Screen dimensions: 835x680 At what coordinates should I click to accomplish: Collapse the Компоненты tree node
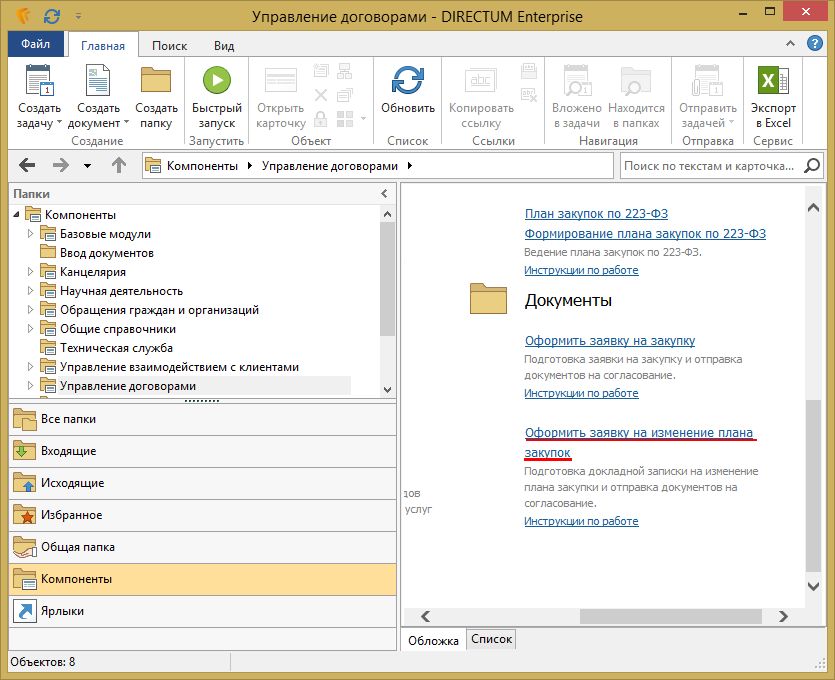(16, 215)
